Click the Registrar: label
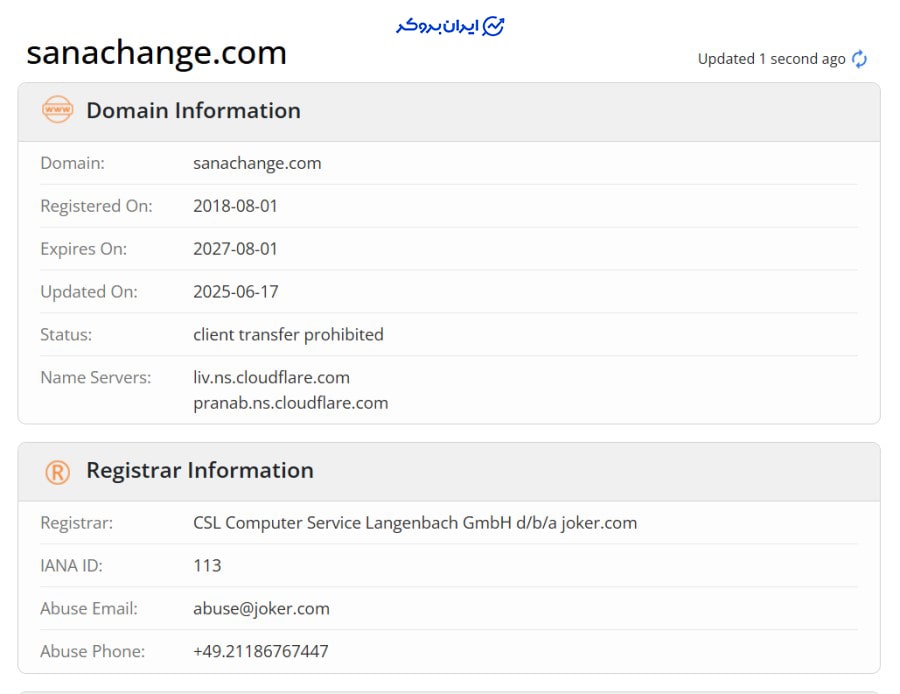The height and width of the screenshot is (694, 900). 76,523
